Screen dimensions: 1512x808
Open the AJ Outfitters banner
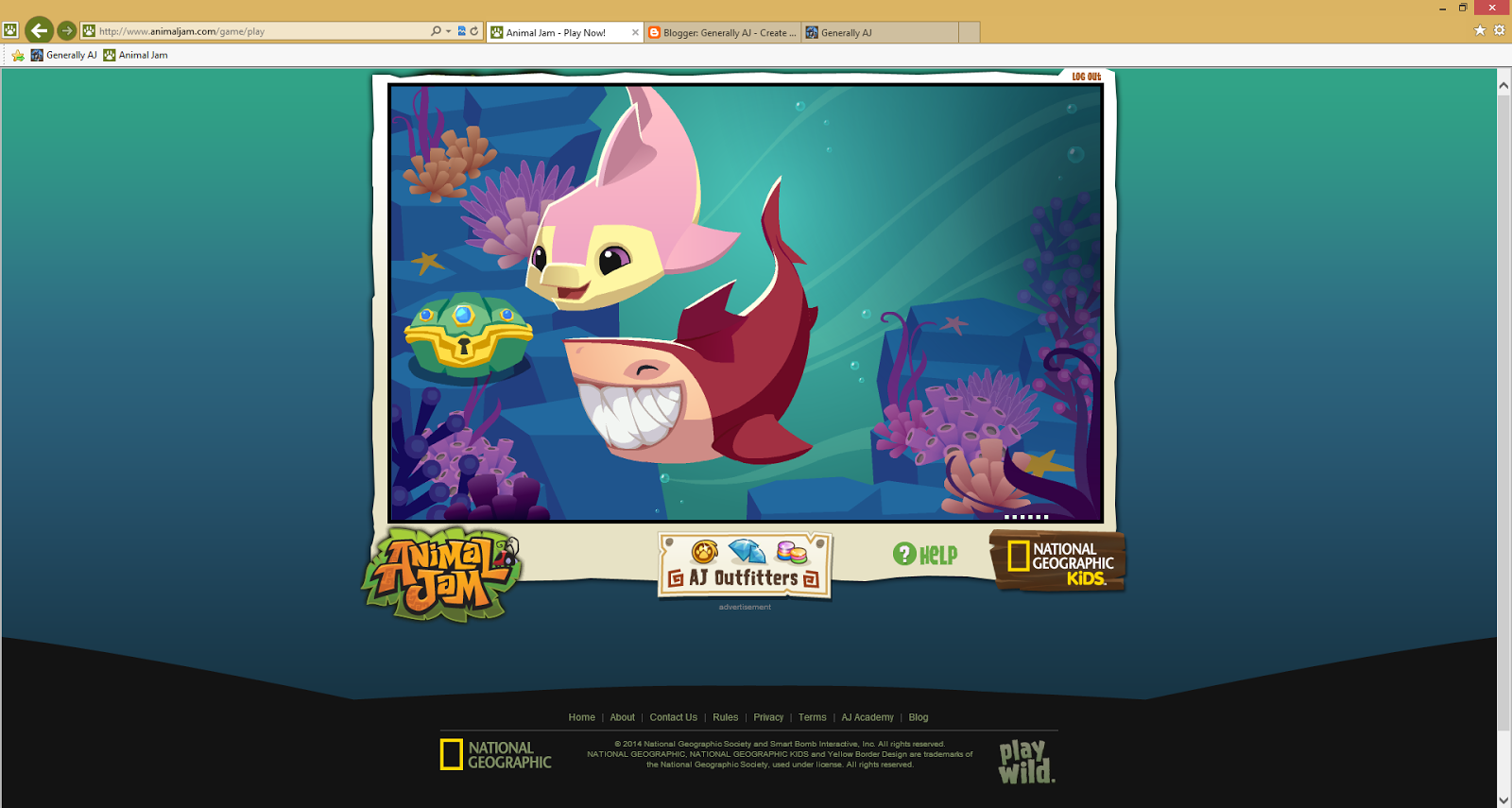pyautogui.click(x=745, y=565)
